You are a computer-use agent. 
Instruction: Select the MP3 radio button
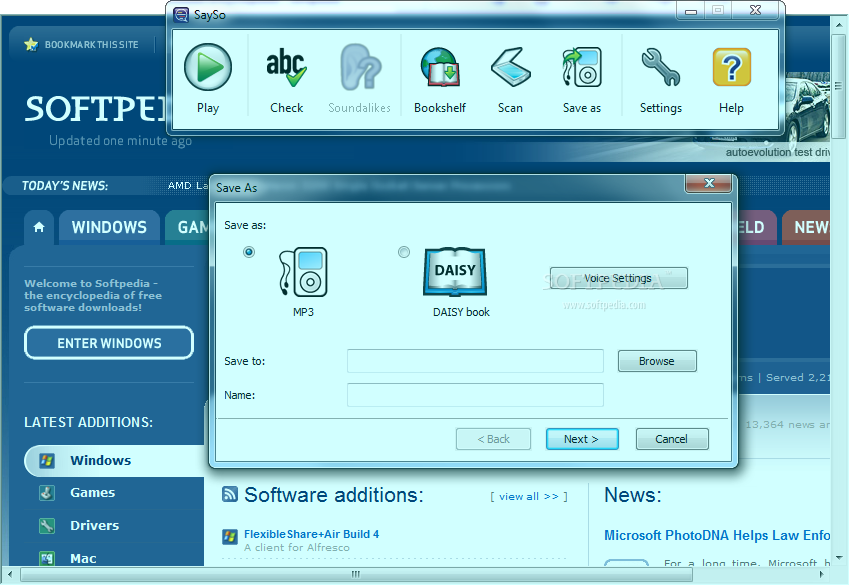(249, 252)
